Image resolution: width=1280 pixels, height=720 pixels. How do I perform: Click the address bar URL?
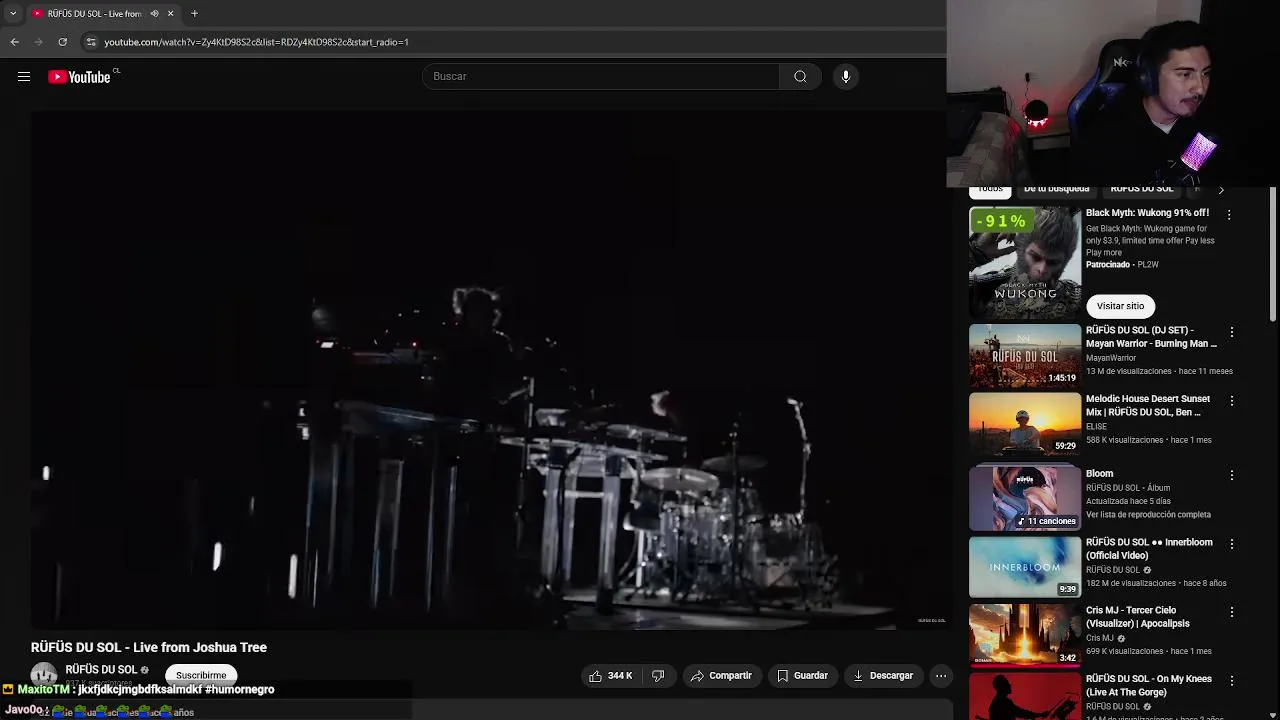click(x=257, y=42)
